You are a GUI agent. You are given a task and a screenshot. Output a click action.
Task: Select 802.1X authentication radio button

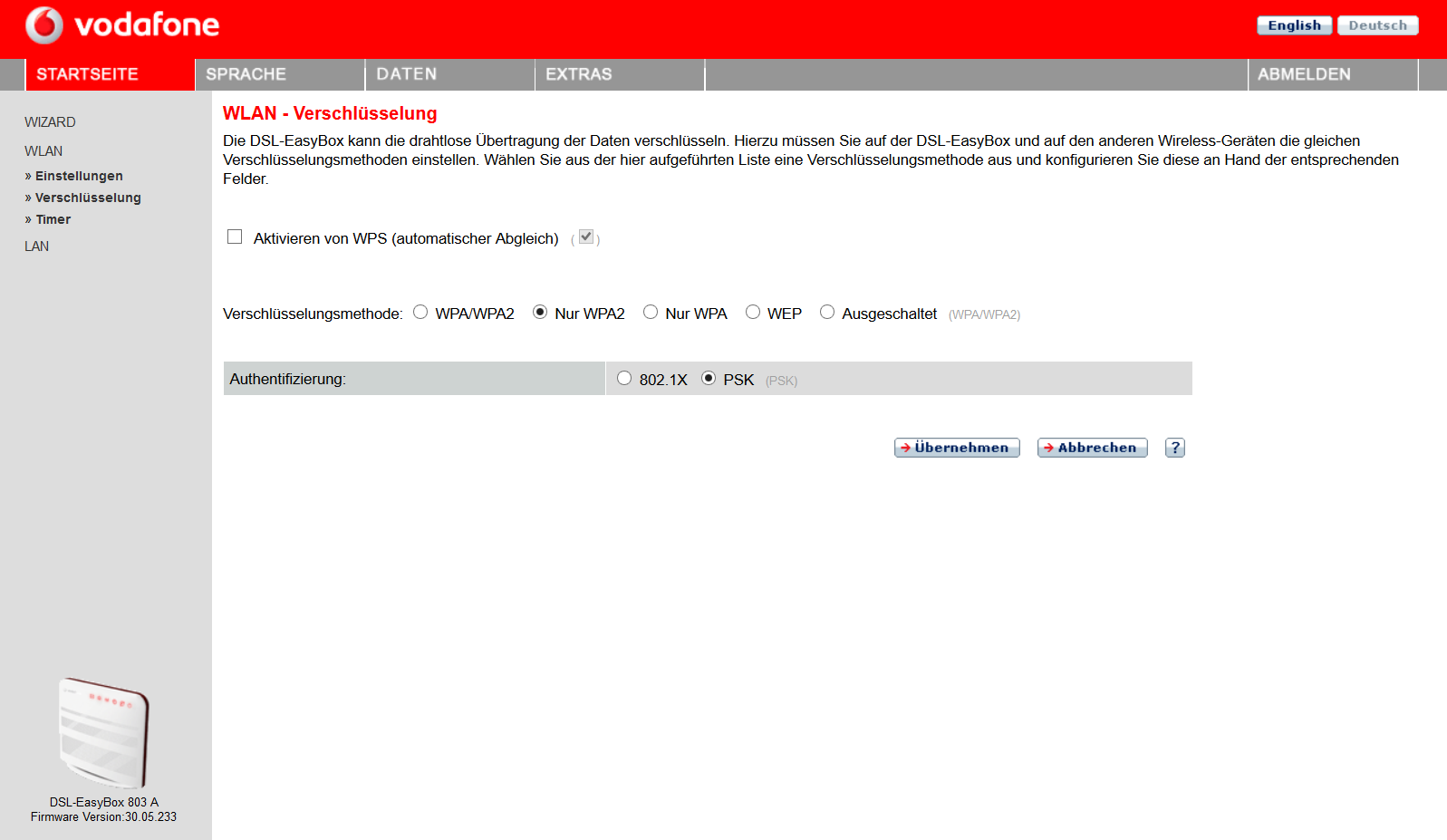pyautogui.click(x=624, y=379)
